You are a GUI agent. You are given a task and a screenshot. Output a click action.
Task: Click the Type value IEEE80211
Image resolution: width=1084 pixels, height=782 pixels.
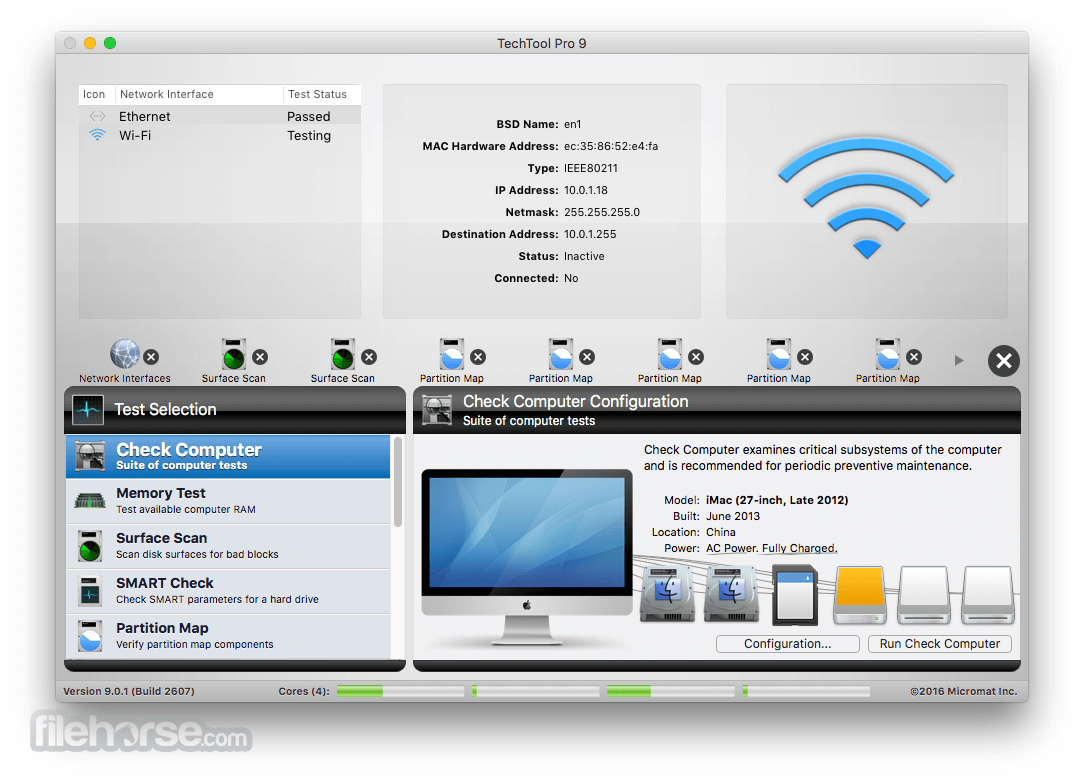click(591, 168)
